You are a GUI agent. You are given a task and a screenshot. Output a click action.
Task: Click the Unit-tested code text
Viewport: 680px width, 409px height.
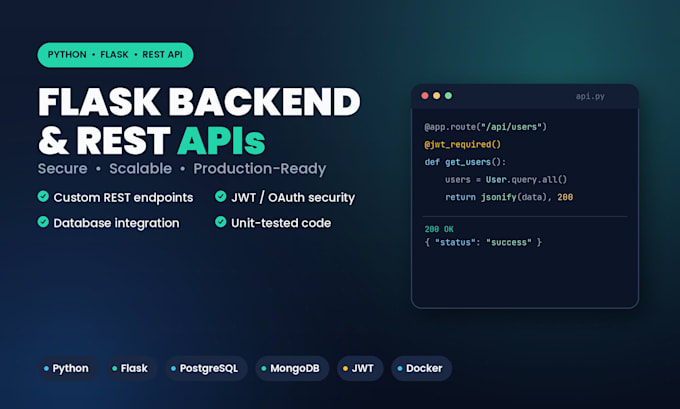click(281, 223)
